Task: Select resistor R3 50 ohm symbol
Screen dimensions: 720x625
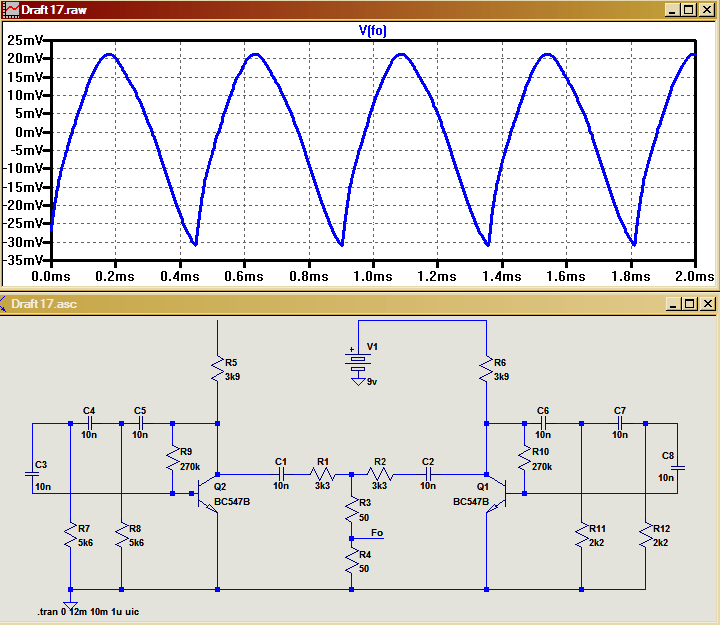Action: point(352,510)
